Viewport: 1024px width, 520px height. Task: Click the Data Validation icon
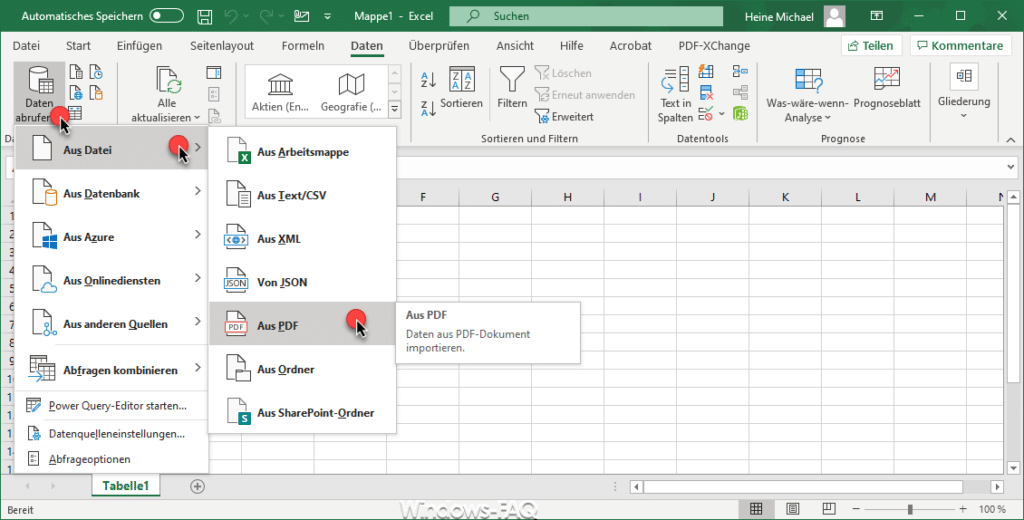pos(705,114)
